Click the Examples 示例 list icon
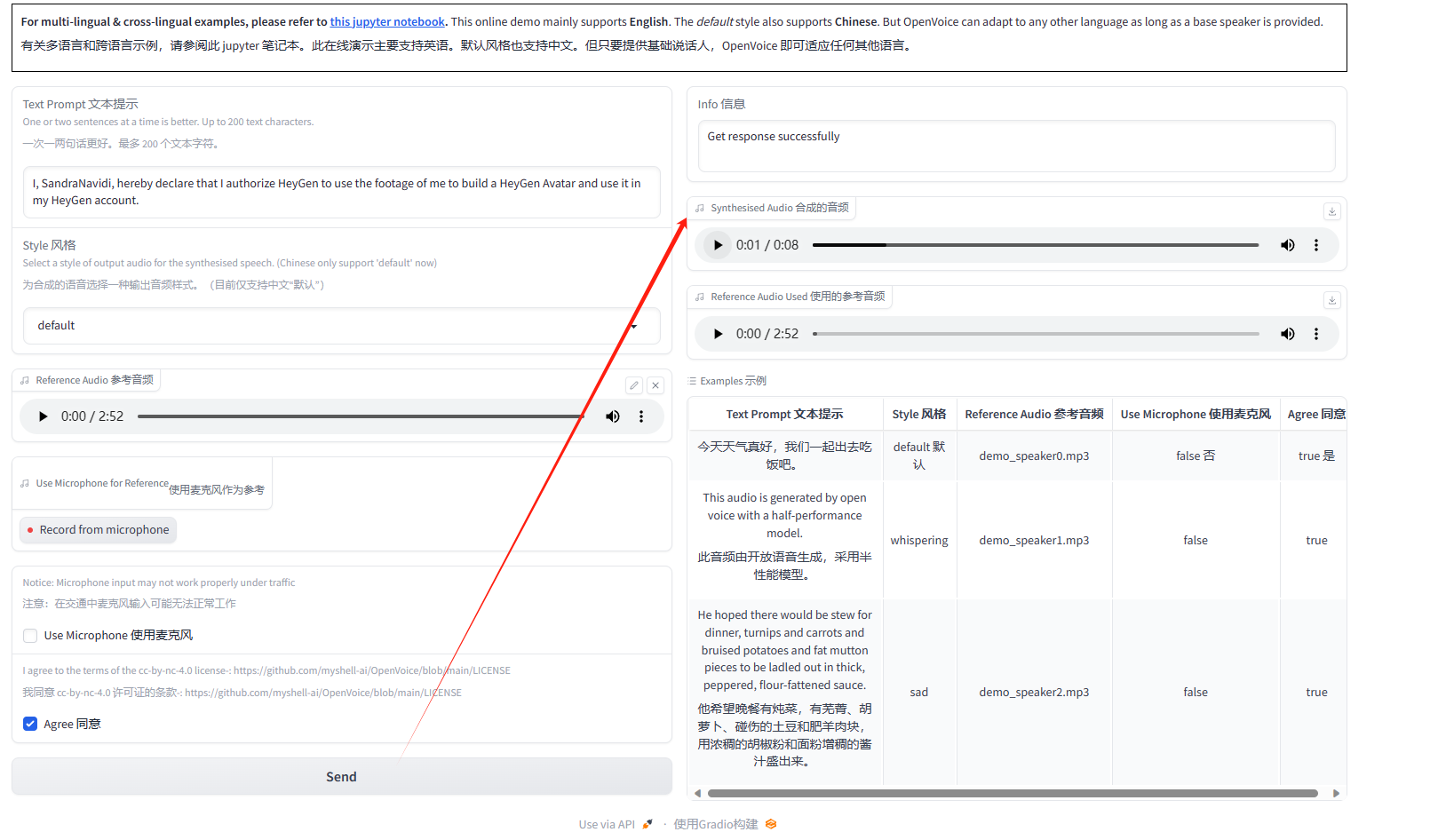Image resolution: width=1438 pixels, height=840 pixels. pyautogui.click(x=693, y=381)
